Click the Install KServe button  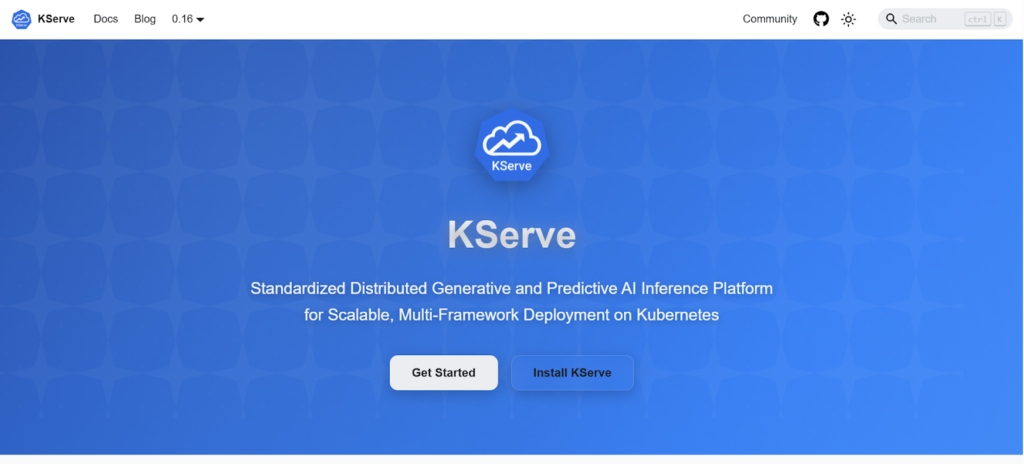click(572, 373)
